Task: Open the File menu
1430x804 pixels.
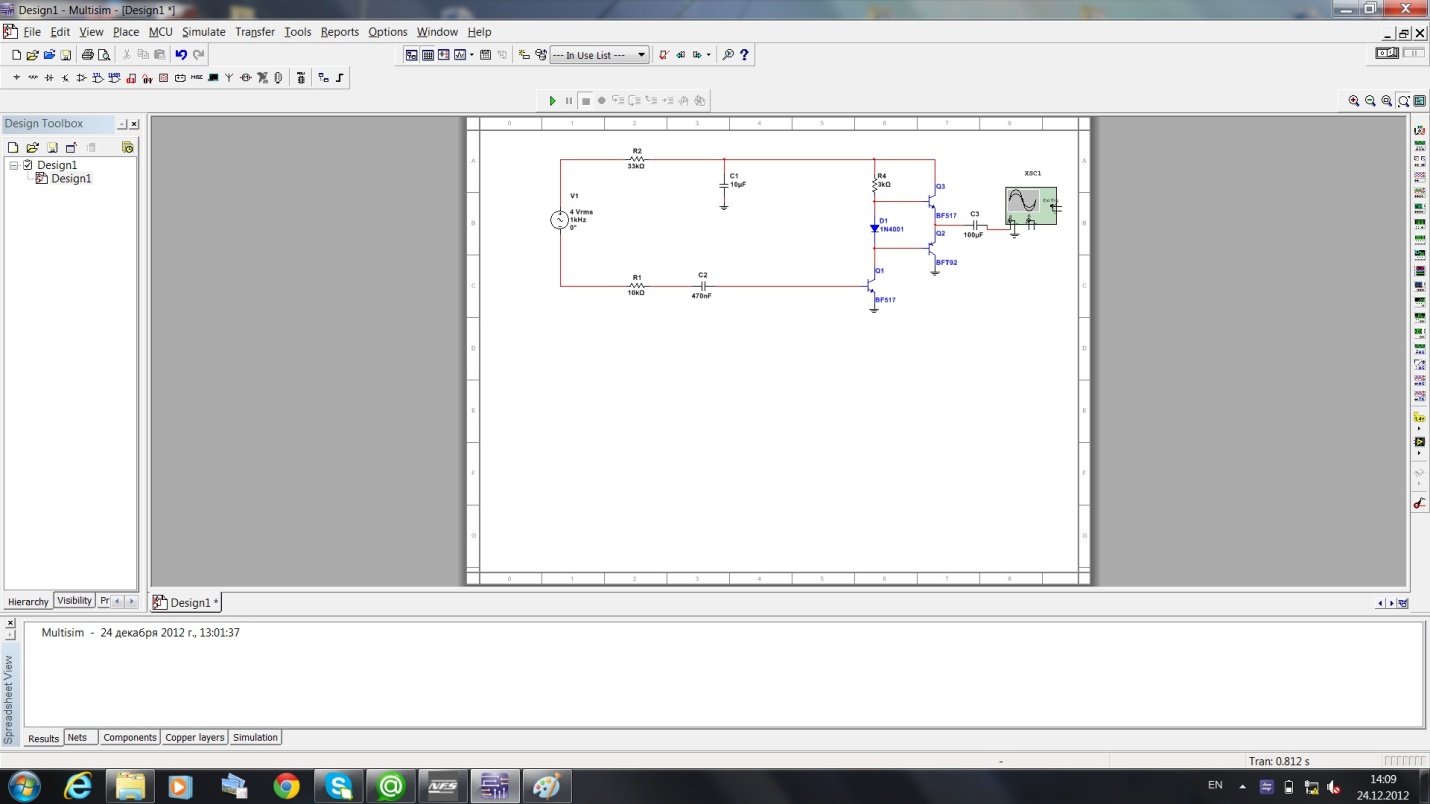Action: 32,32
